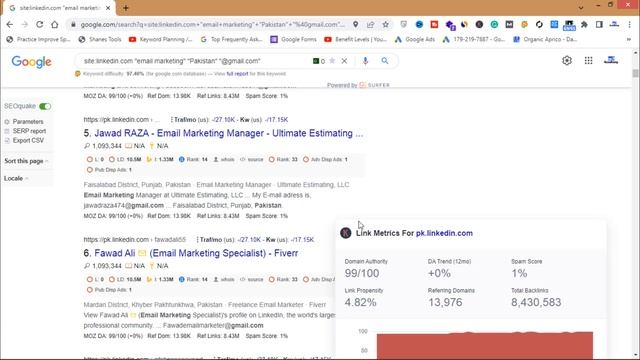The height and width of the screenshot is (360, 640).
Task: Expand Sort this page dropdown
Action: click(26, 161)
